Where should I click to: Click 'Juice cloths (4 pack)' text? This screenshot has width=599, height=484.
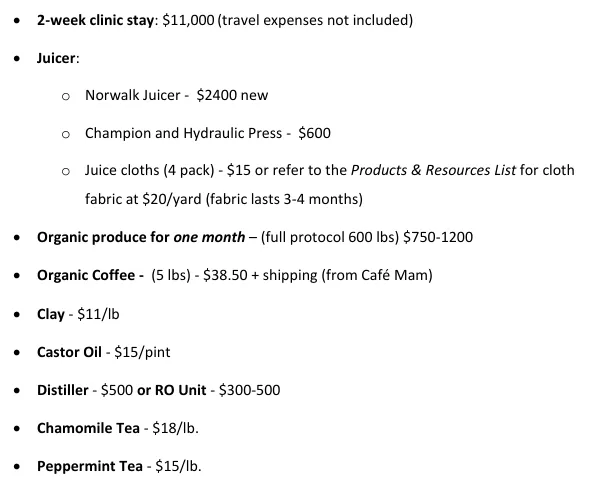[149, 170]
